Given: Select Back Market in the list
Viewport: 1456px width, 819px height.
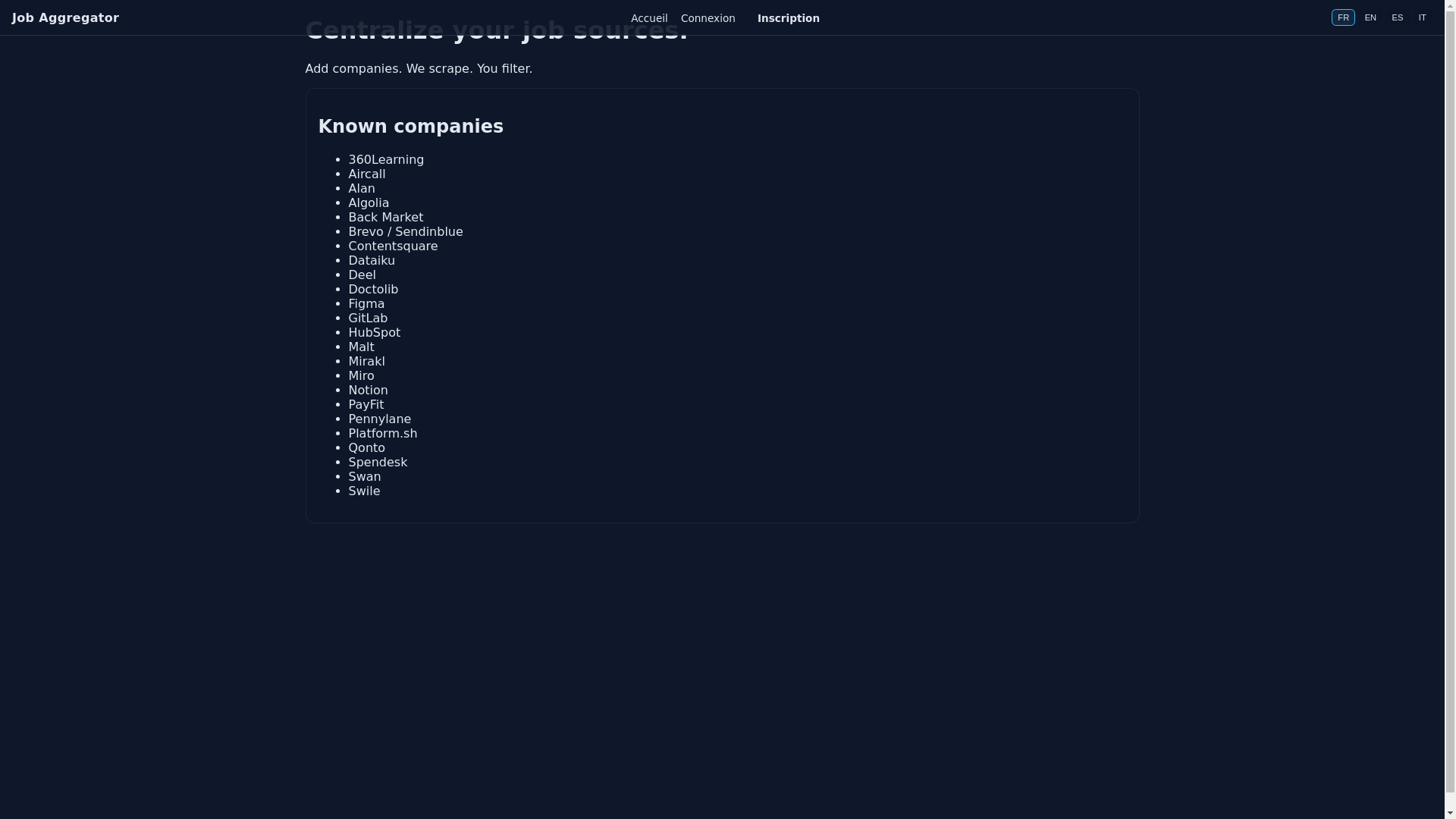Looking at the screenshot, I should (386, 218).
